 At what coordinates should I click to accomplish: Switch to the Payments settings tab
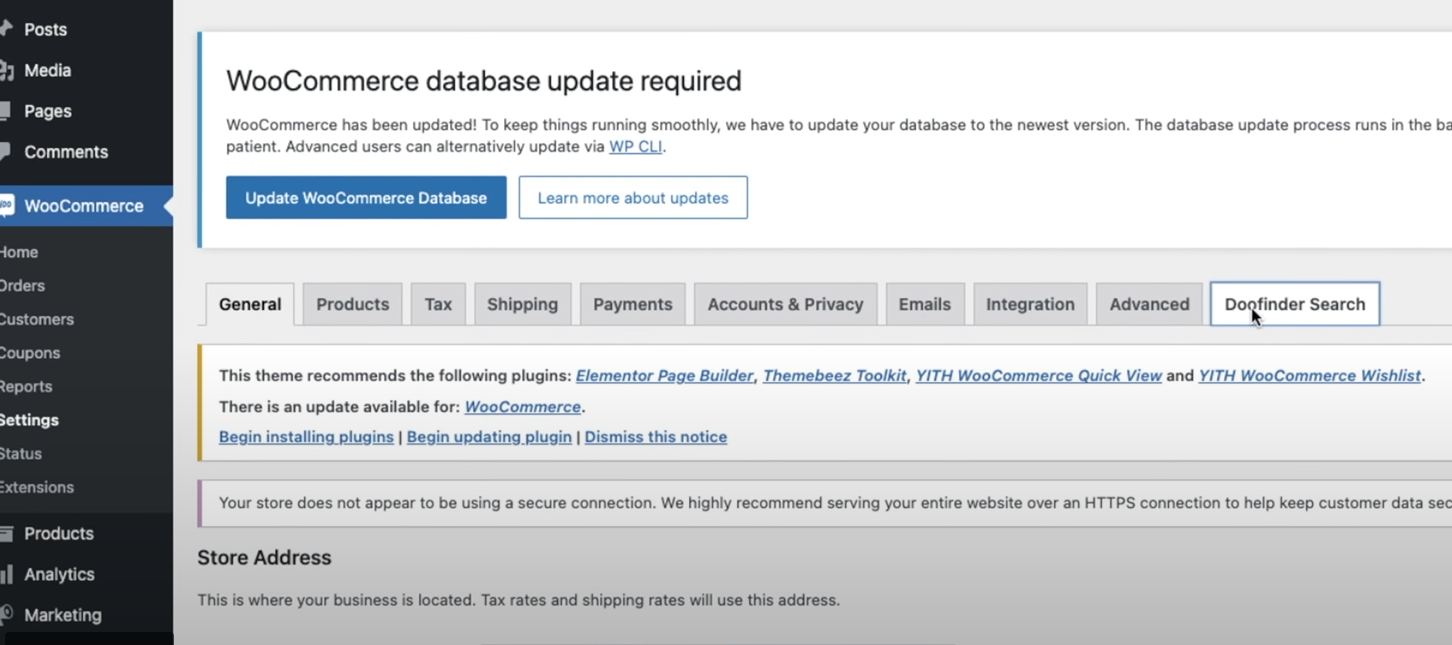point(633,304)
